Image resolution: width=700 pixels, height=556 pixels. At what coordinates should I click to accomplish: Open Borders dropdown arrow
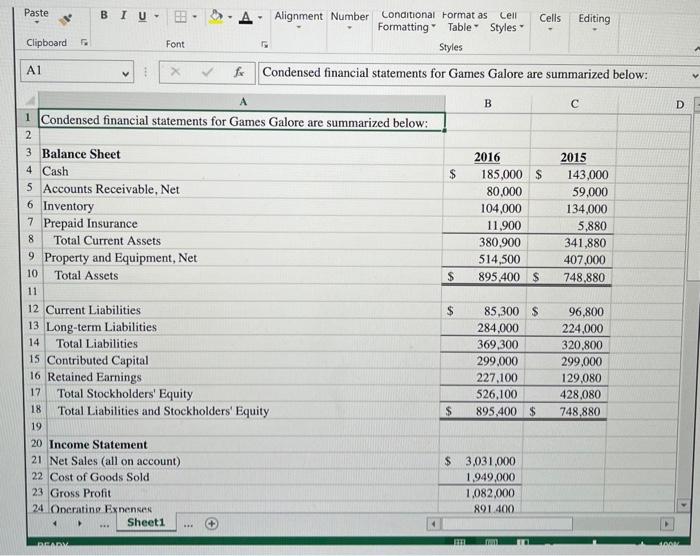pos(195,17)
